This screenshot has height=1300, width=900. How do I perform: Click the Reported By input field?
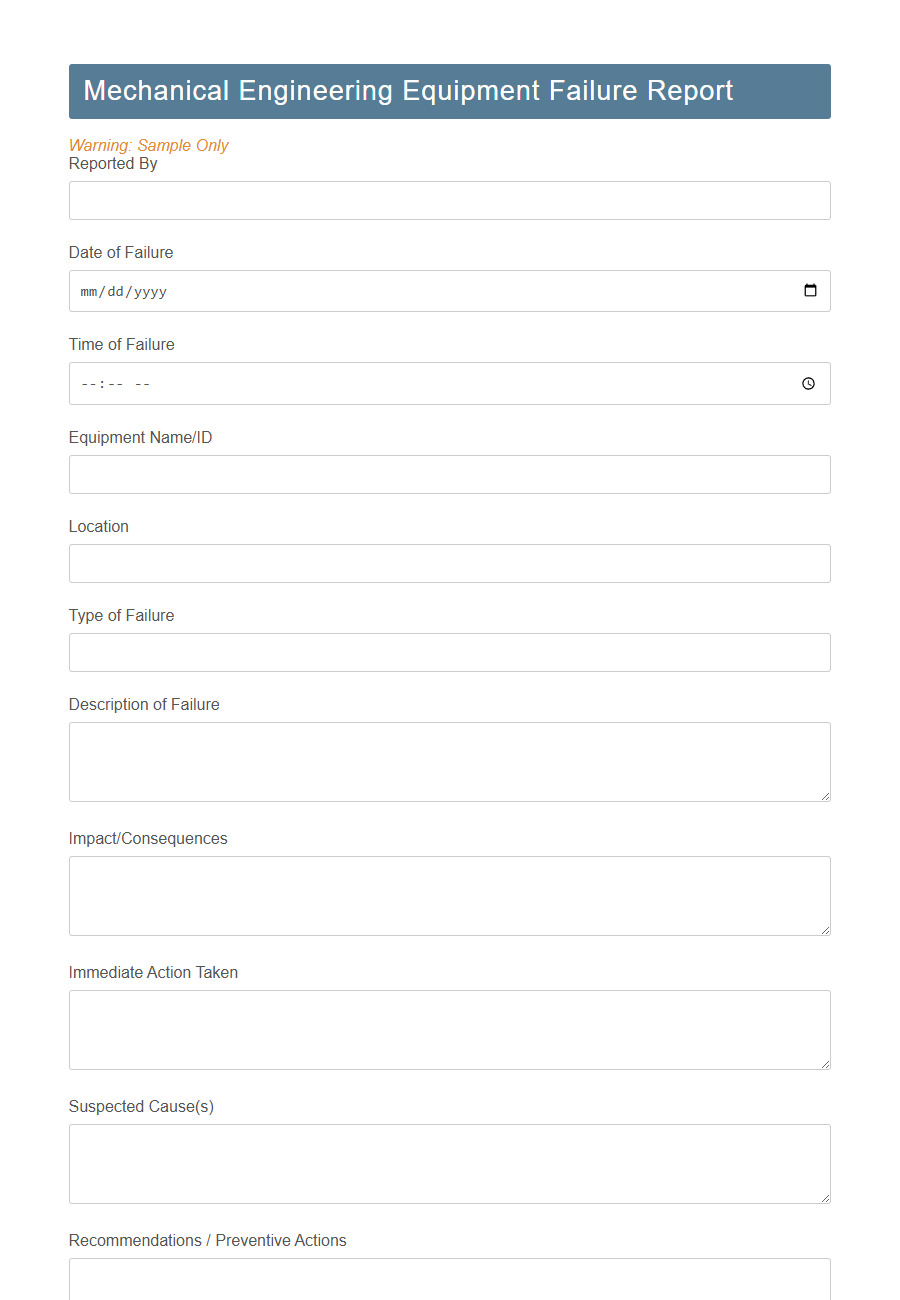[x=448, y=200]
